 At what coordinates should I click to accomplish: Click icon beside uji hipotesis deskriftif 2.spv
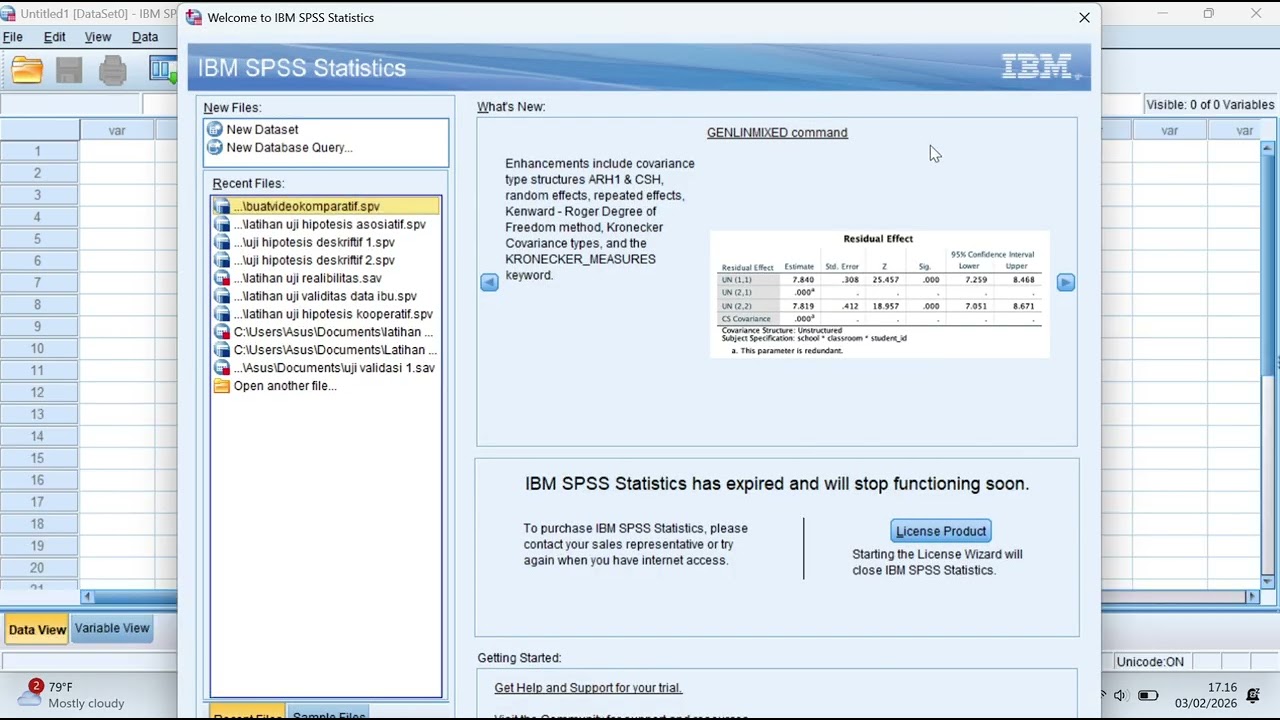tap(222, 260)
